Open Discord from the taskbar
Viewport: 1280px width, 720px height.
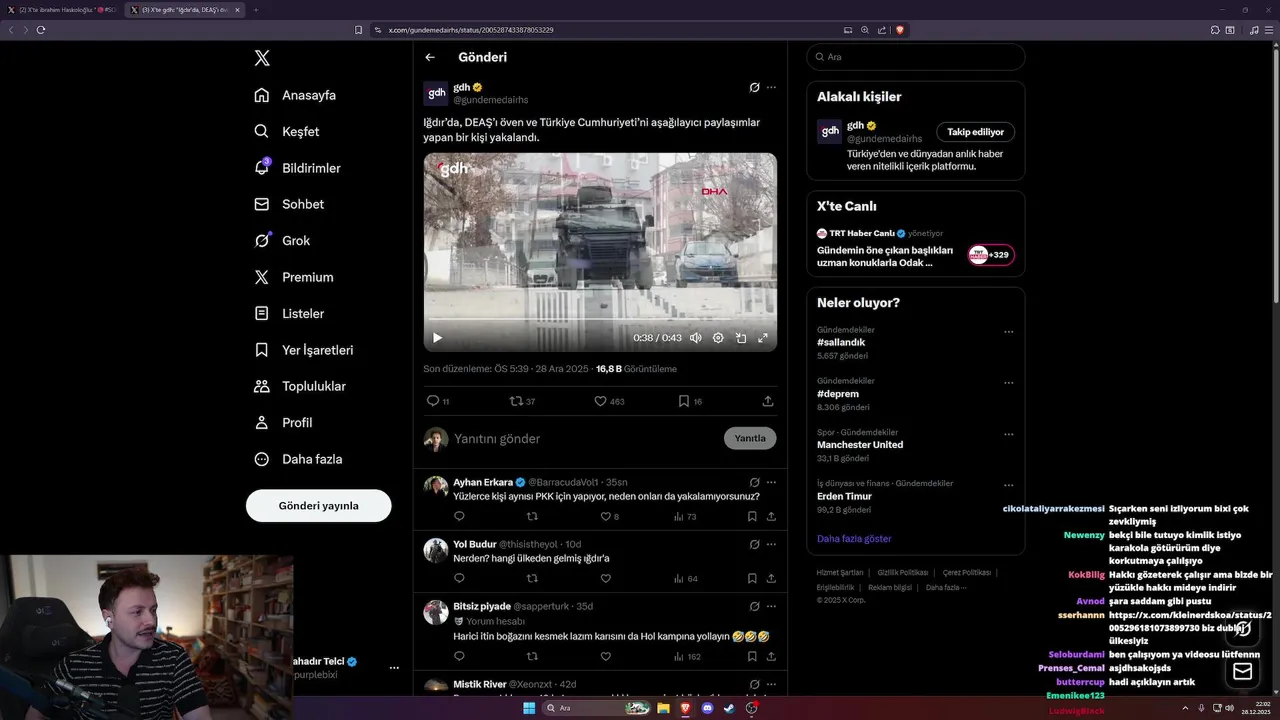coord(708,708)
